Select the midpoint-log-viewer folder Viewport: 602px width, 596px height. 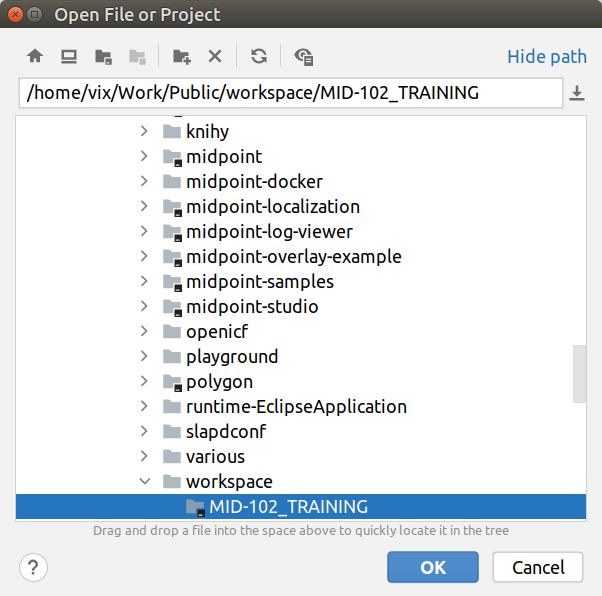pyautogui.click(x=301, y=231)
